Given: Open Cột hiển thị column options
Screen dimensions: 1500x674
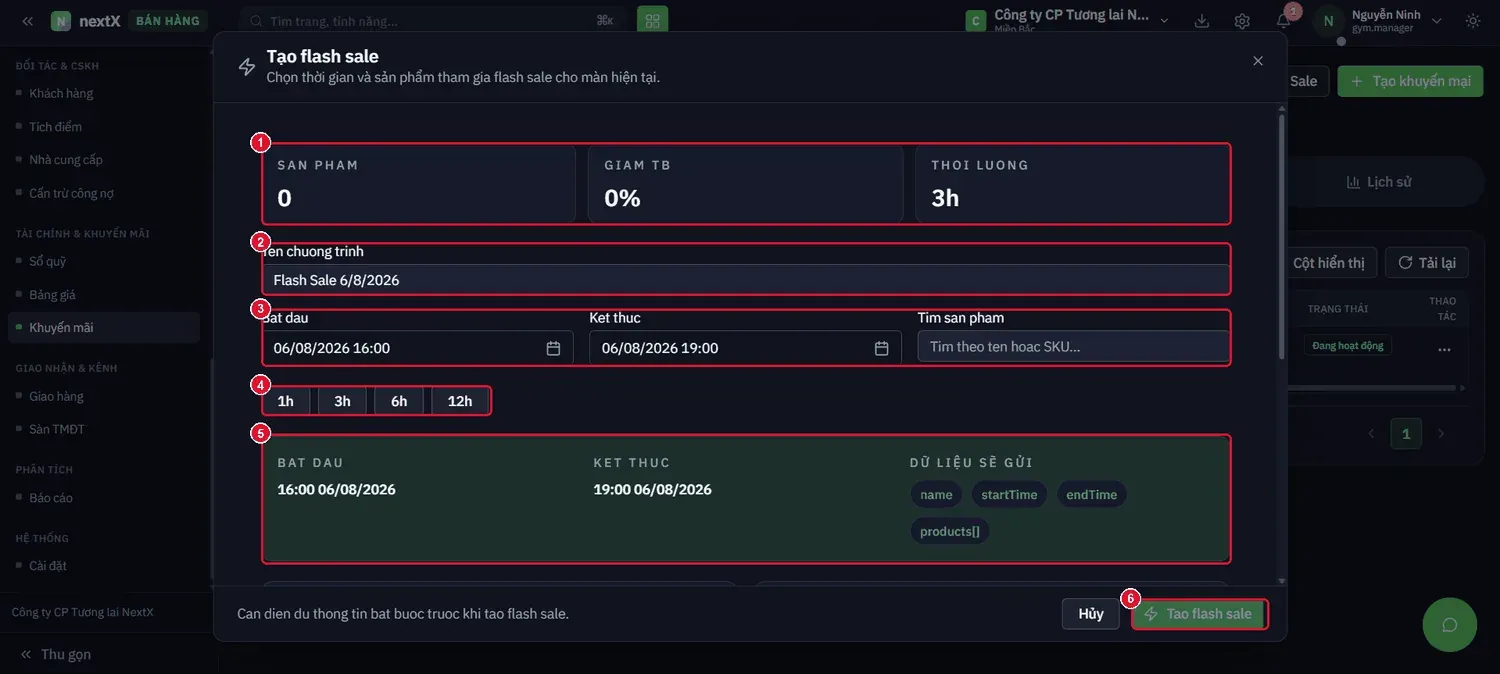Looking at the screenshot, I should tap(1328, 263).
